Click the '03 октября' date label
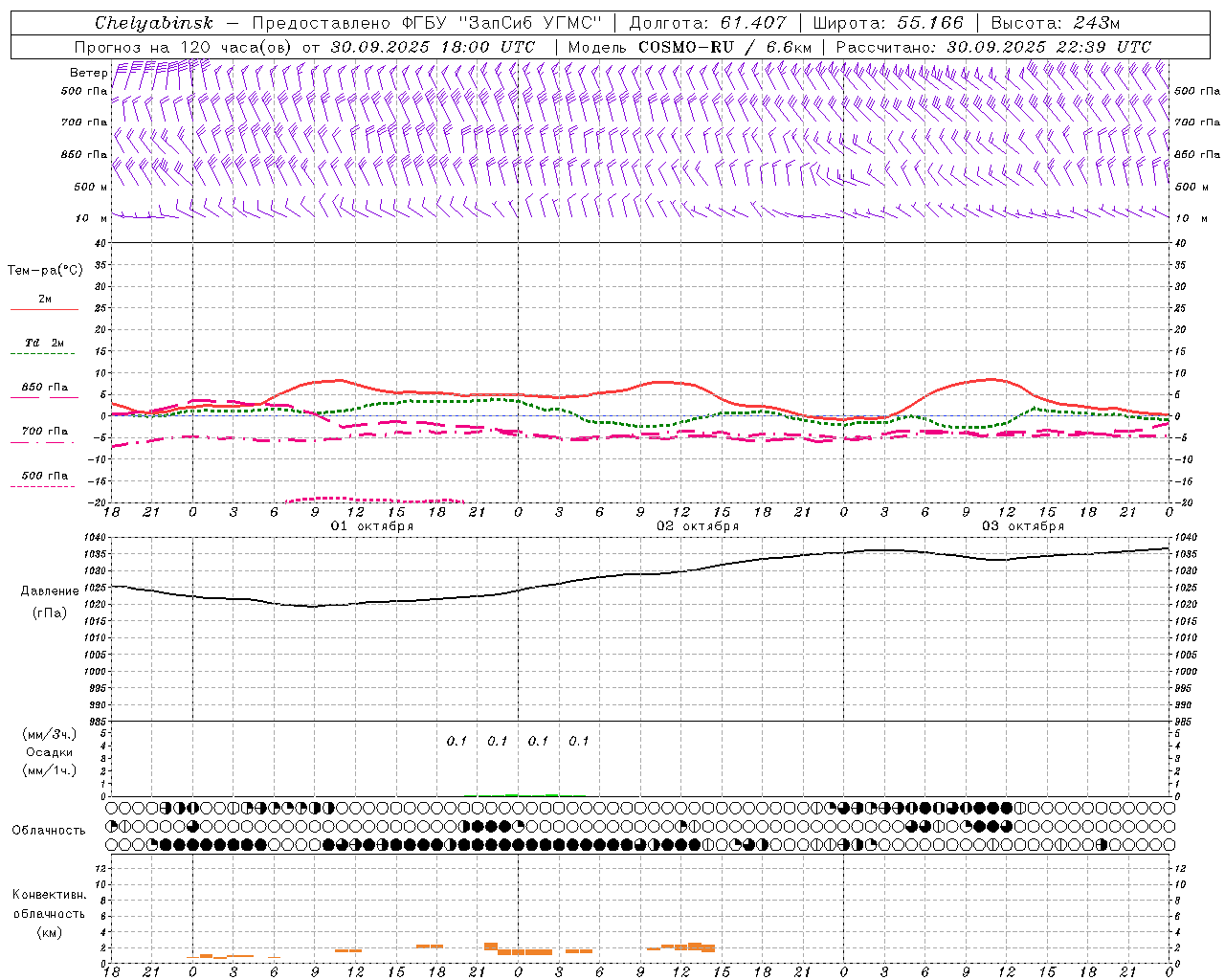Image resolution: width=1225 pixels, height=980 pixels. [x=1023, y=526]
